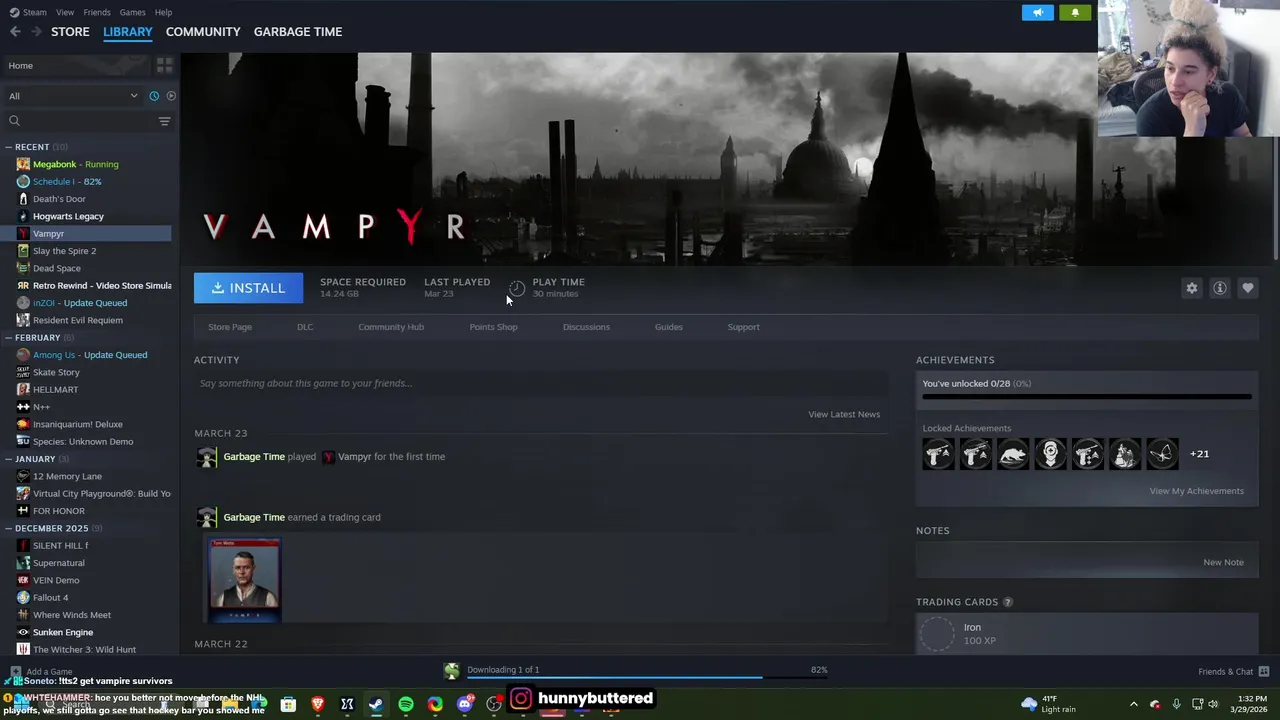The width and height of the screenshot is (1280, 720).
Task: Open the Friends menu
Action: tap(97, 12)
